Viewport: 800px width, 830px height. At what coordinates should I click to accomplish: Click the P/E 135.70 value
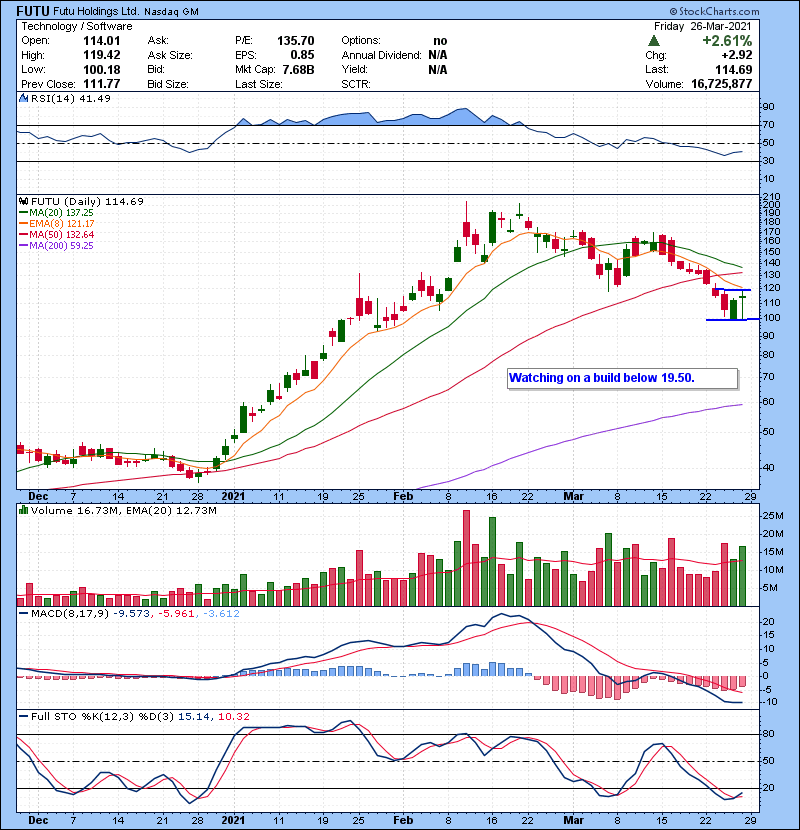(x=295, y=41)
